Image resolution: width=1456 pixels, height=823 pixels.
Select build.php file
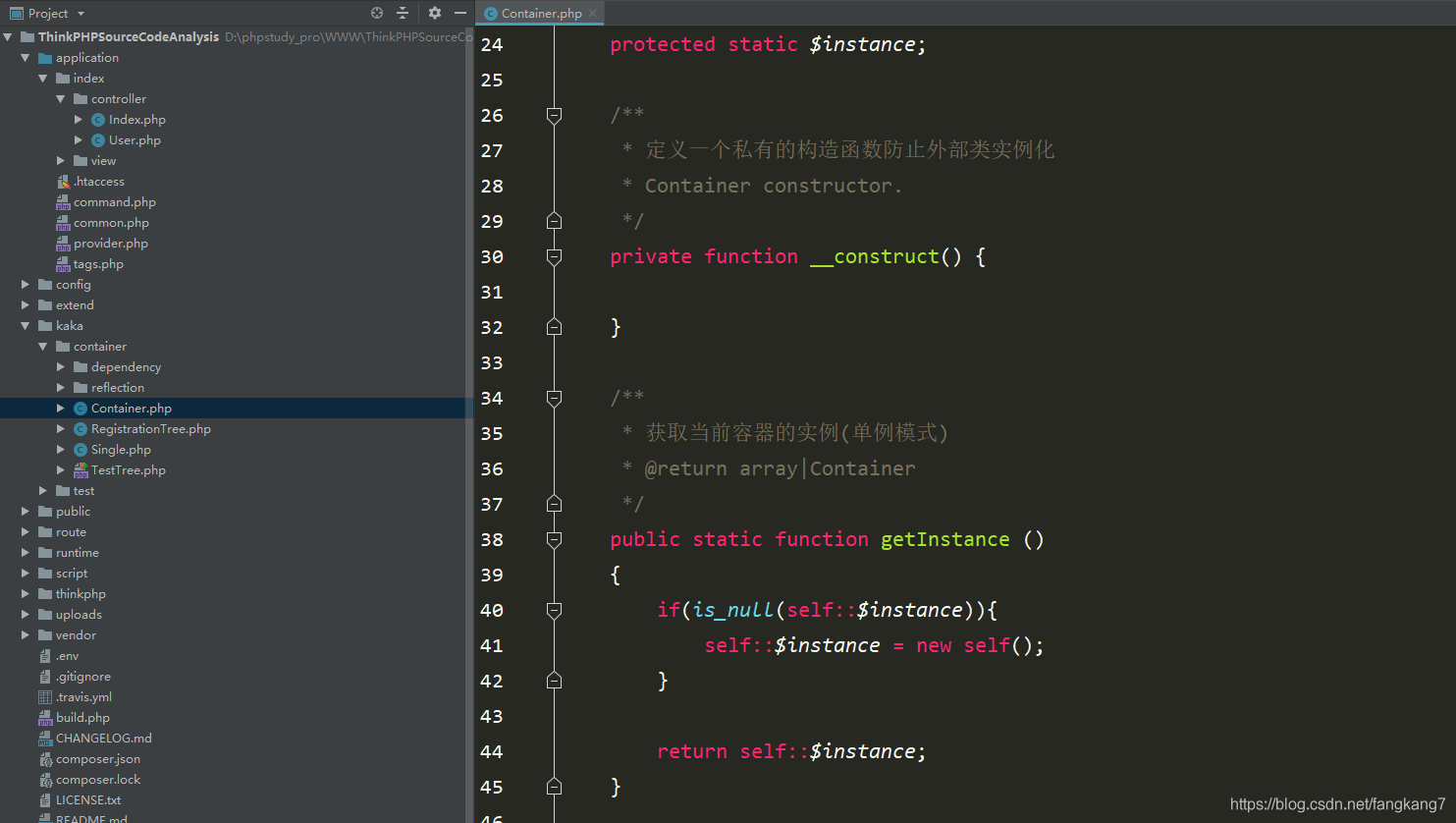(82, 718)
